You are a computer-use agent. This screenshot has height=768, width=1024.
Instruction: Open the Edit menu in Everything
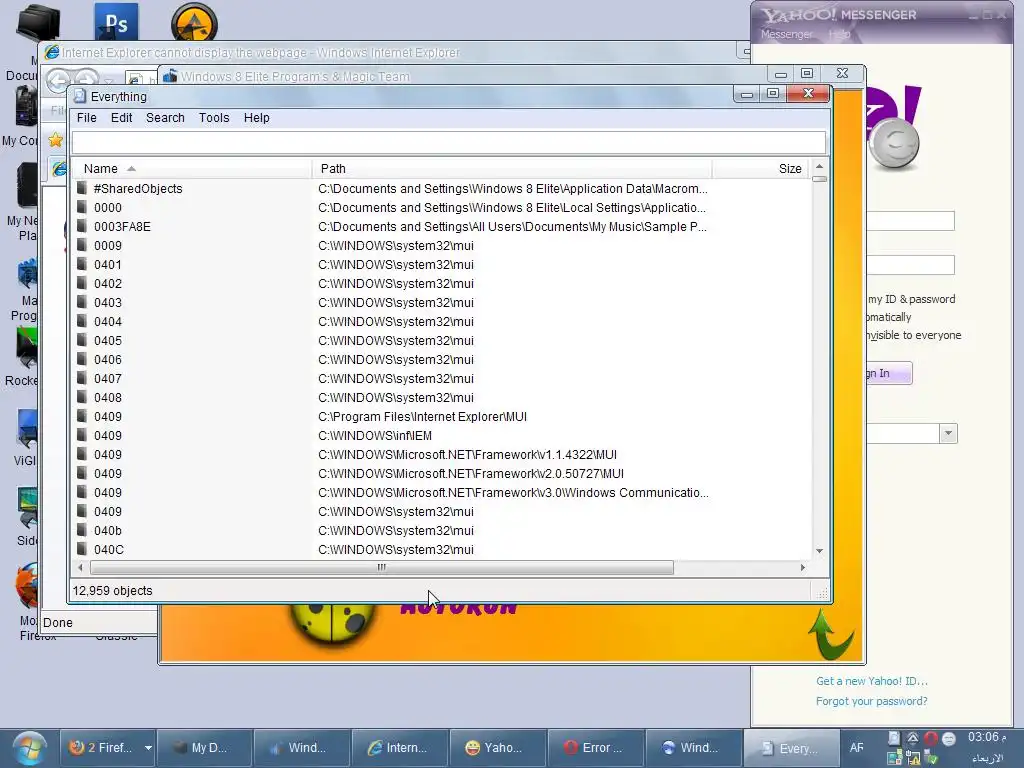[x=121, y=118]
